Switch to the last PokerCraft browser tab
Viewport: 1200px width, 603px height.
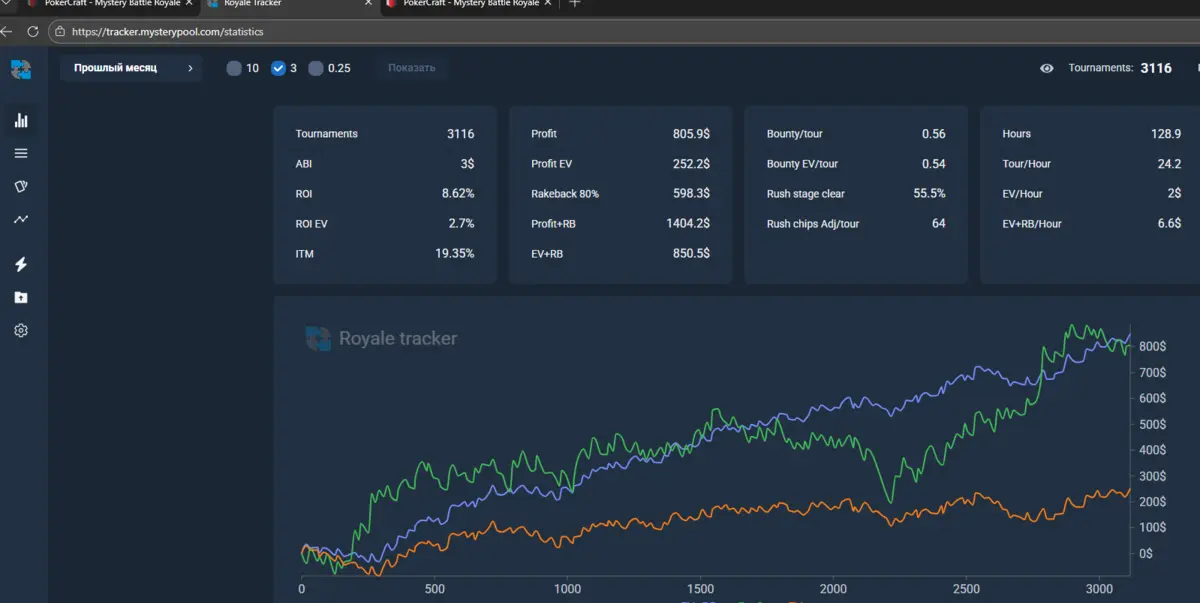click(470, 4)
